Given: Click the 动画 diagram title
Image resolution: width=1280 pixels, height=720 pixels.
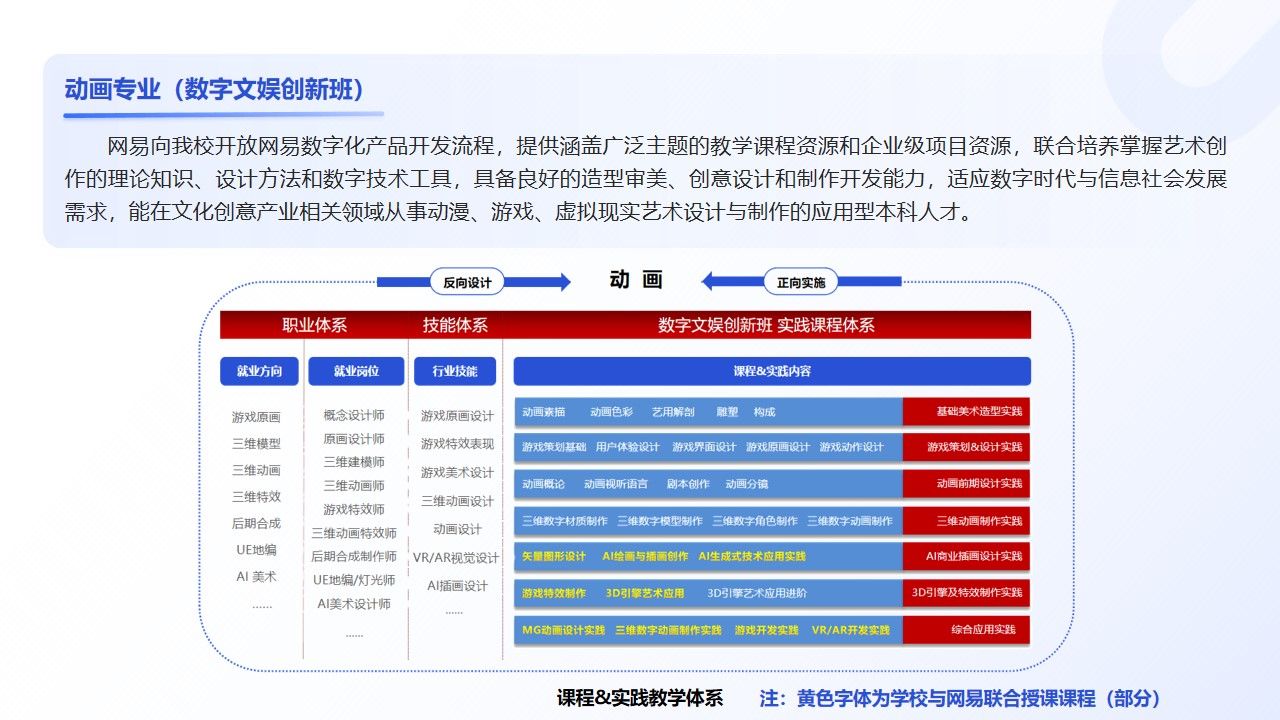Looking at the screenshot, I should [x=636, y=280].
